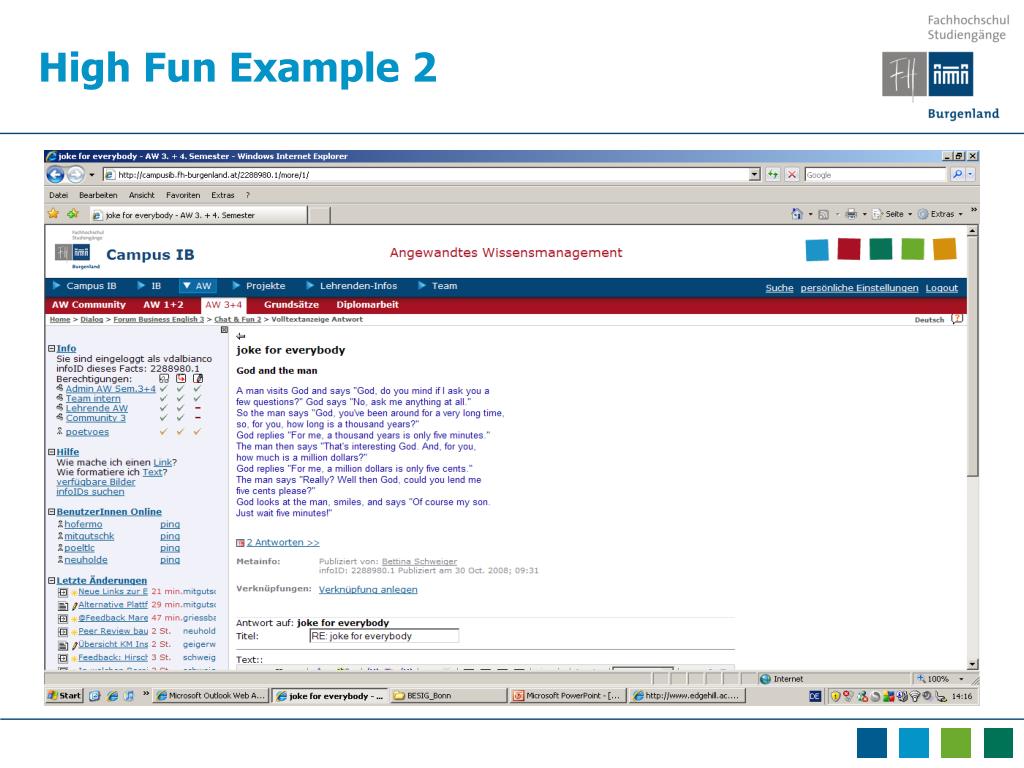The image size is (1024, 768).
Task: Collapse the Letzte Änderungen section box
Action: pos(52,580)
